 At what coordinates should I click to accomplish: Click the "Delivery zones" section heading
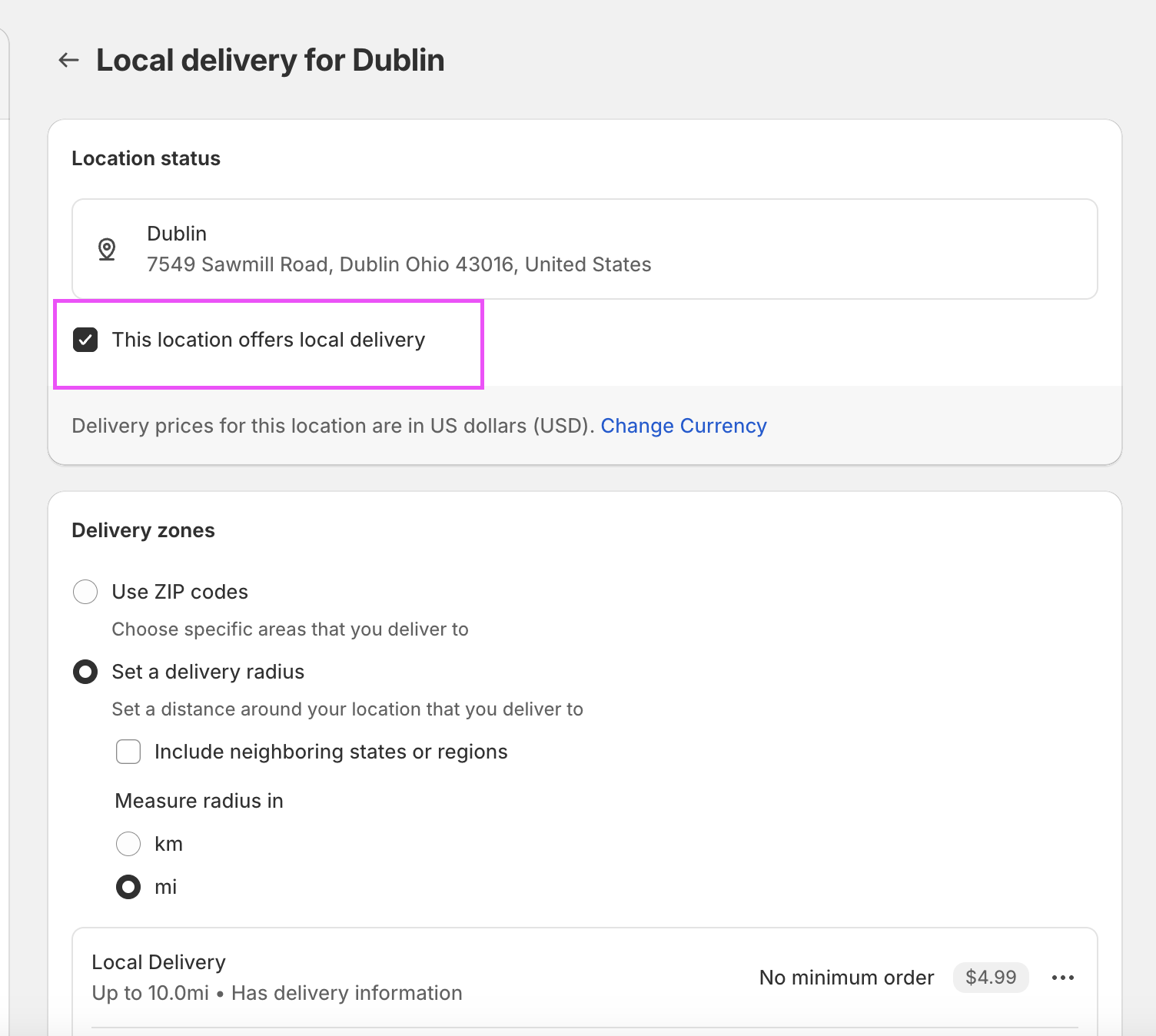point(143,530)
